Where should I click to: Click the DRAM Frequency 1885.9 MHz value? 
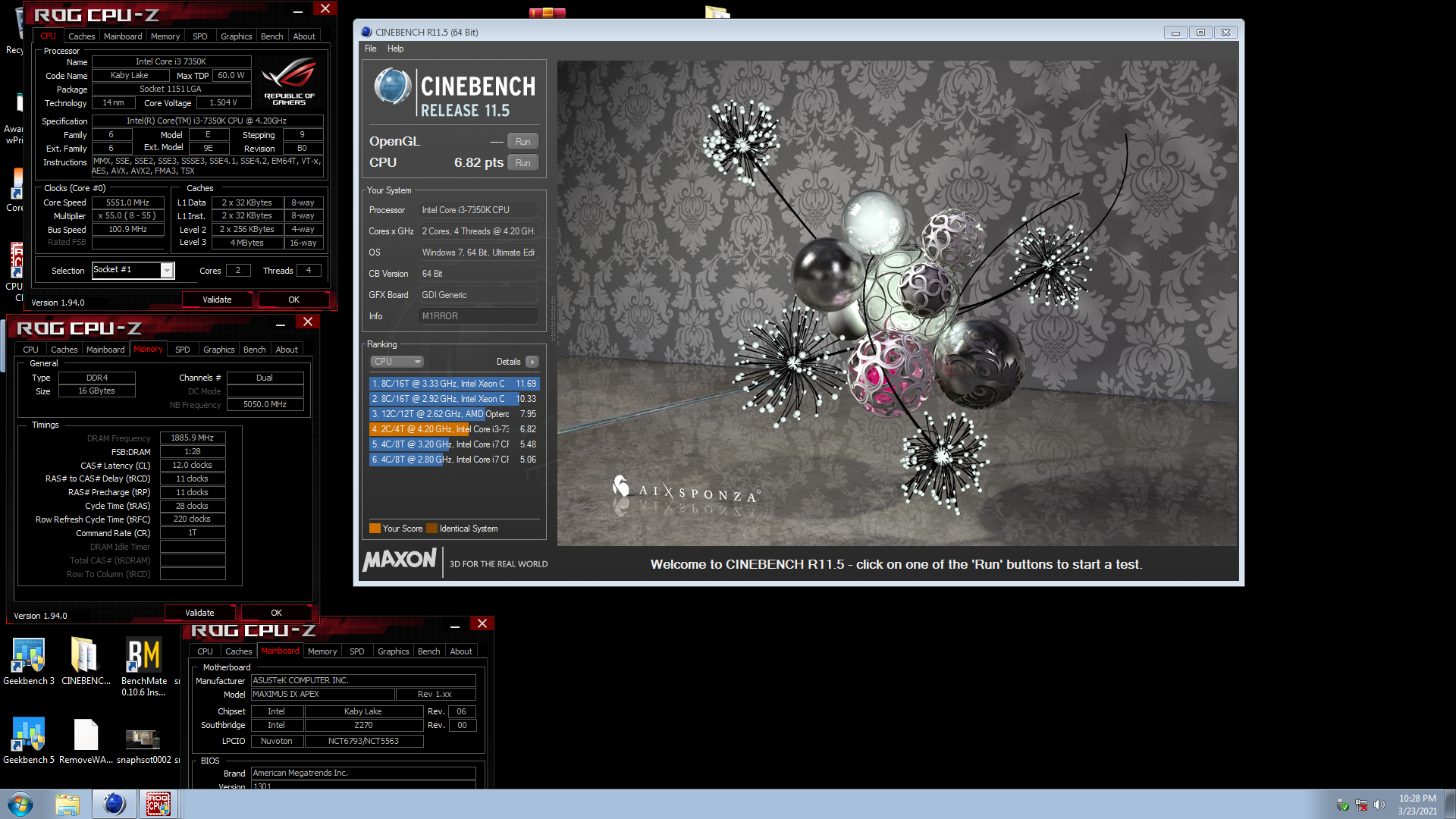click(x=192, y=438)
